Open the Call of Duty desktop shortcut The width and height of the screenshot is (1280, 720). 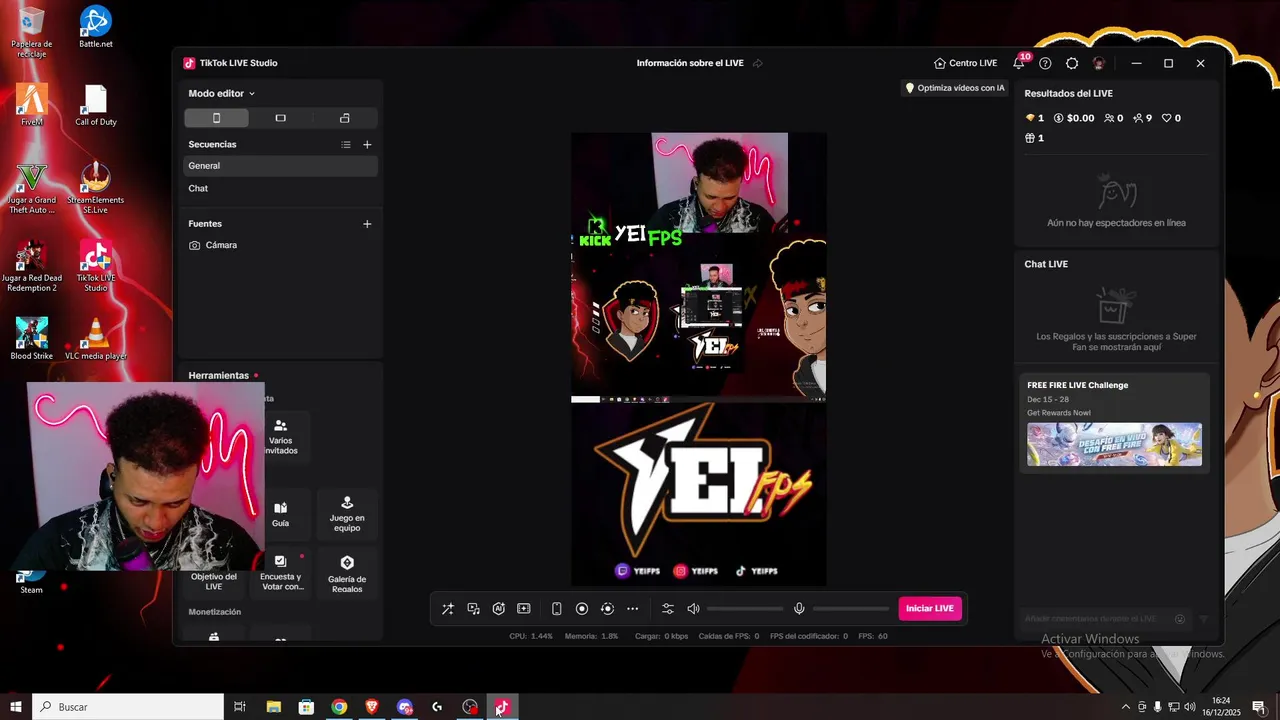tap(96, 105)
